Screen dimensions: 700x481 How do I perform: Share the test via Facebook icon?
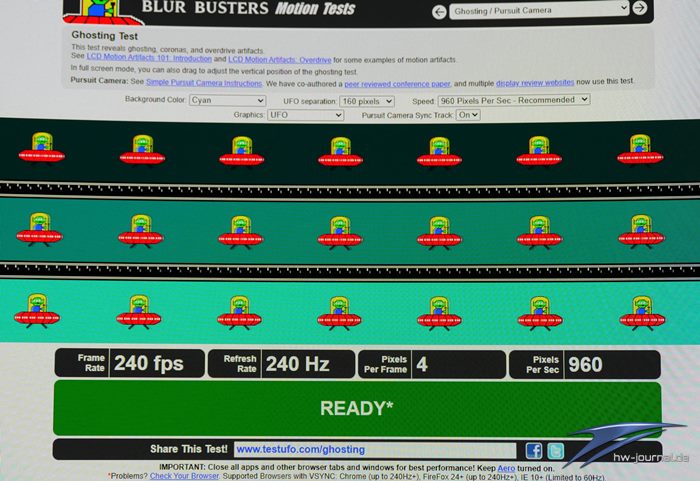pyautogui.click(x=533, y=451)
